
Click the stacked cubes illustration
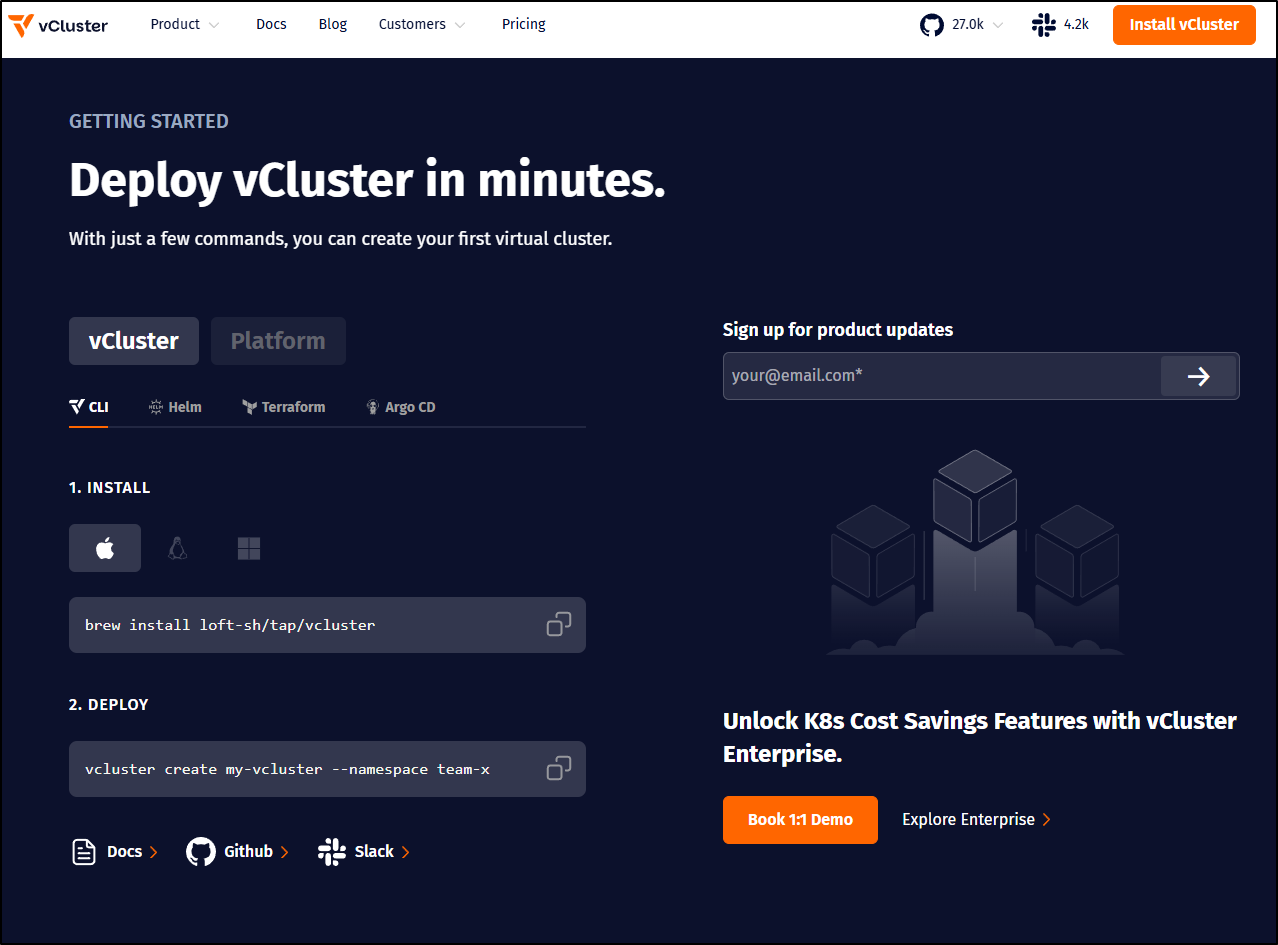click(x=975, y=553)
